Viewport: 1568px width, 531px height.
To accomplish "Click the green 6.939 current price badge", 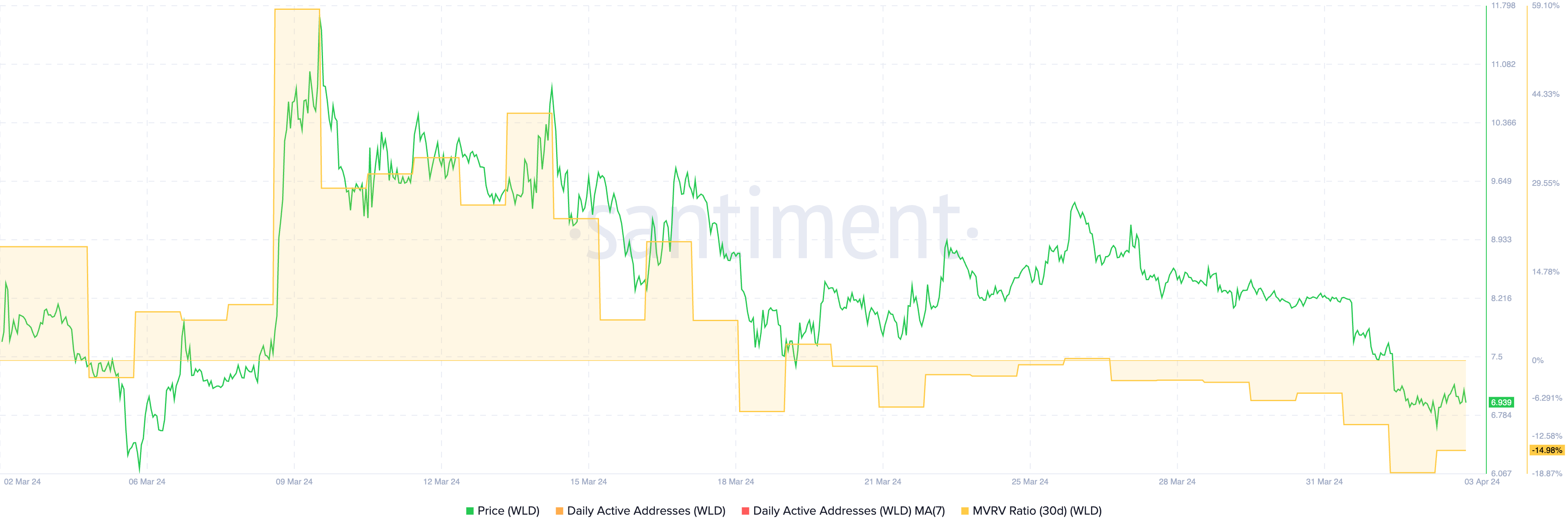I will (x=1501, y=402).
